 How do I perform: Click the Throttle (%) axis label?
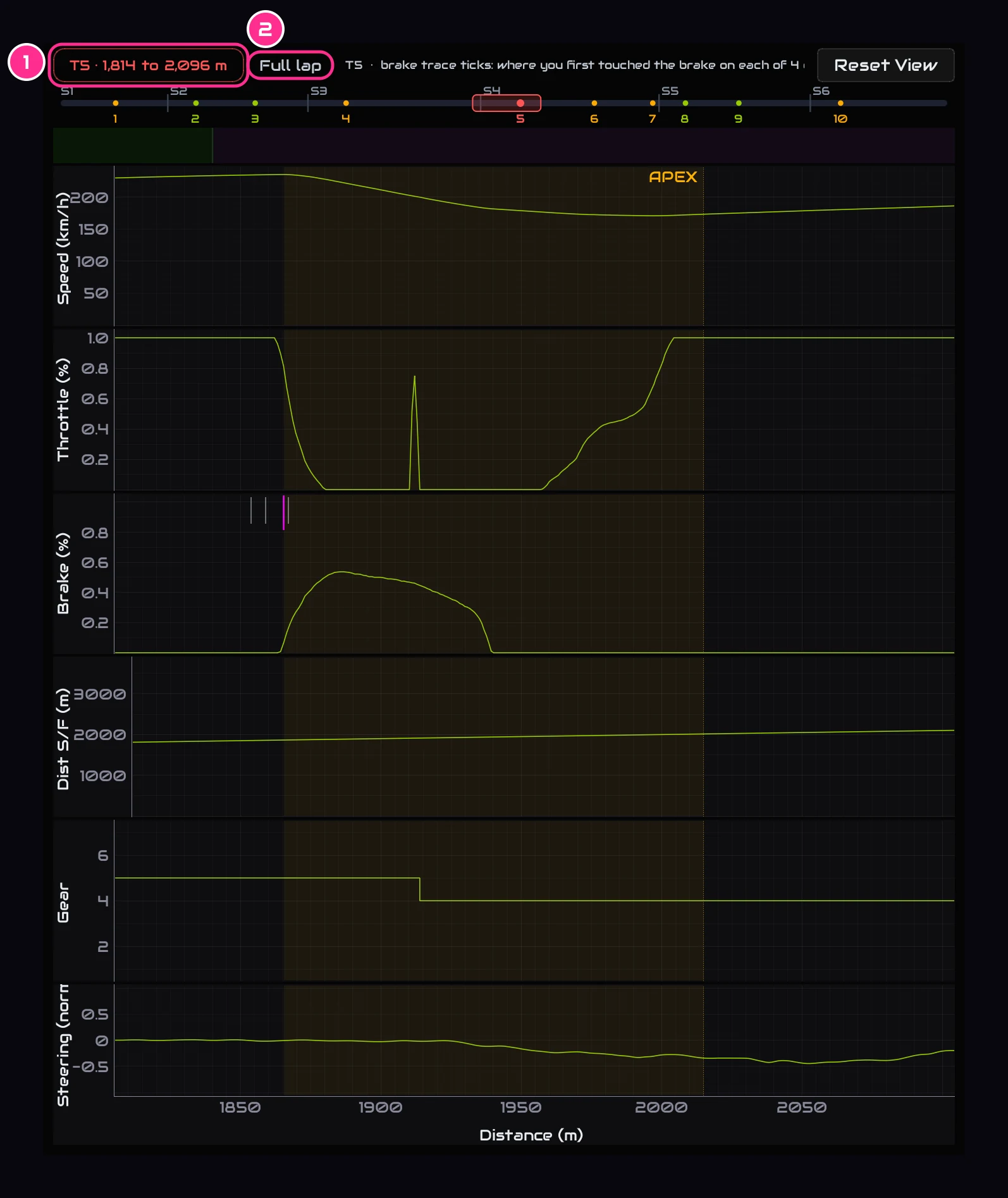click(x=63, y=409)
